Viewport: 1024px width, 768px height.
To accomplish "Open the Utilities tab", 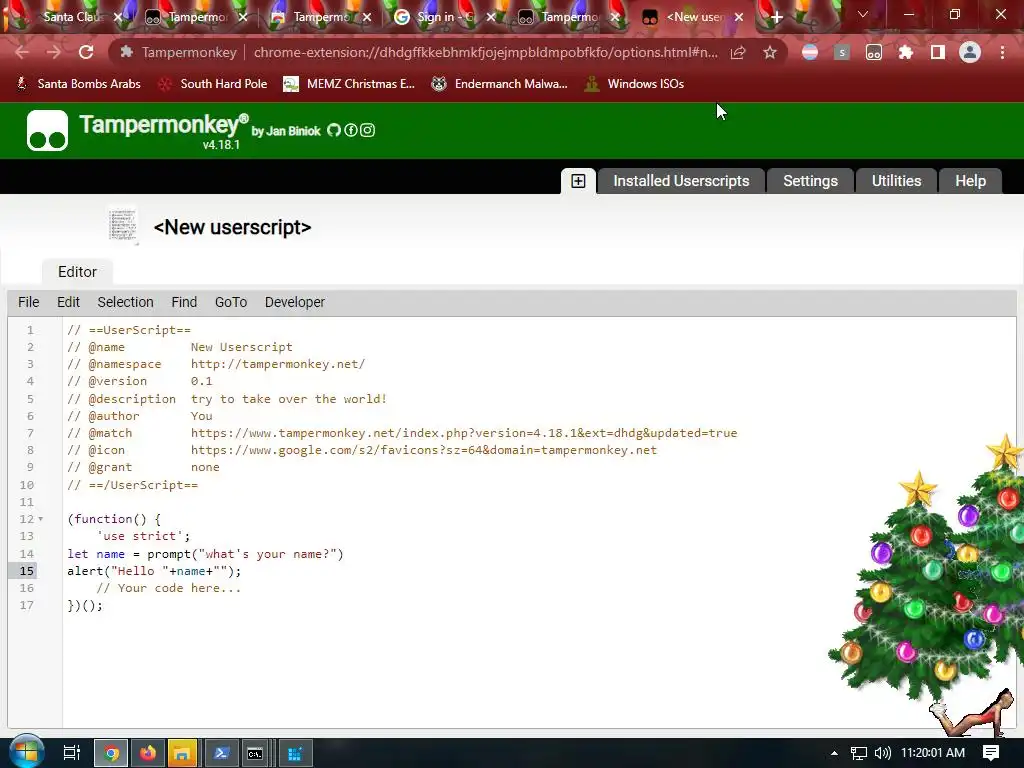I will 896,181.
